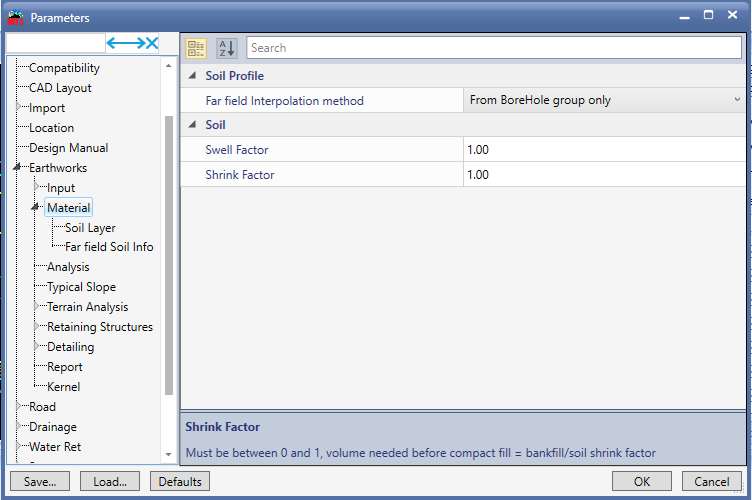Maximize the Parameters window
This screenshot has height=500, width=752.
(708, 15)
